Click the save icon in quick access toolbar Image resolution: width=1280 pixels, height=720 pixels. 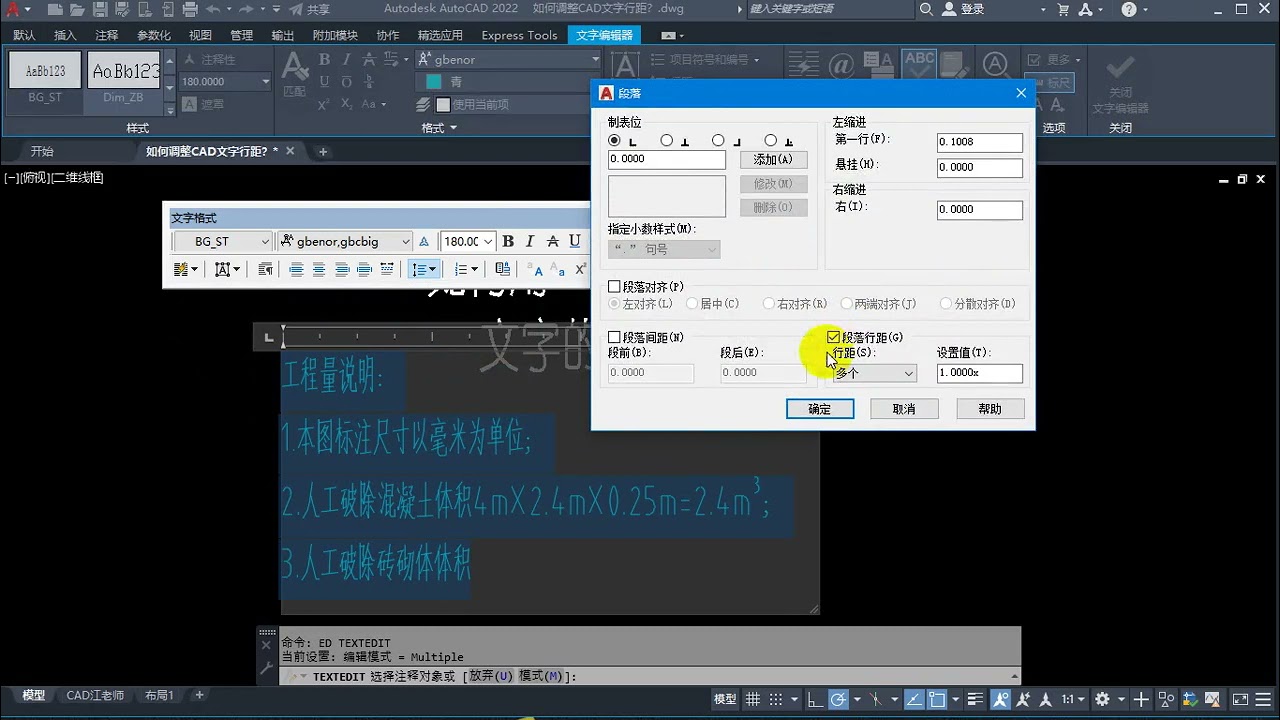(100, 9)
